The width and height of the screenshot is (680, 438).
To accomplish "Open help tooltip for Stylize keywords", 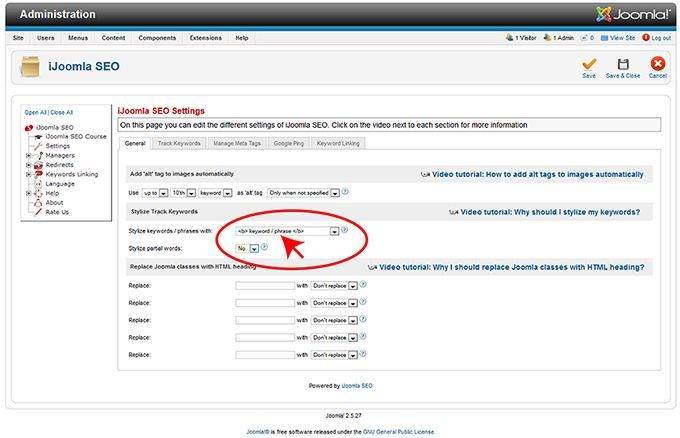I will [x=344, y=230].
